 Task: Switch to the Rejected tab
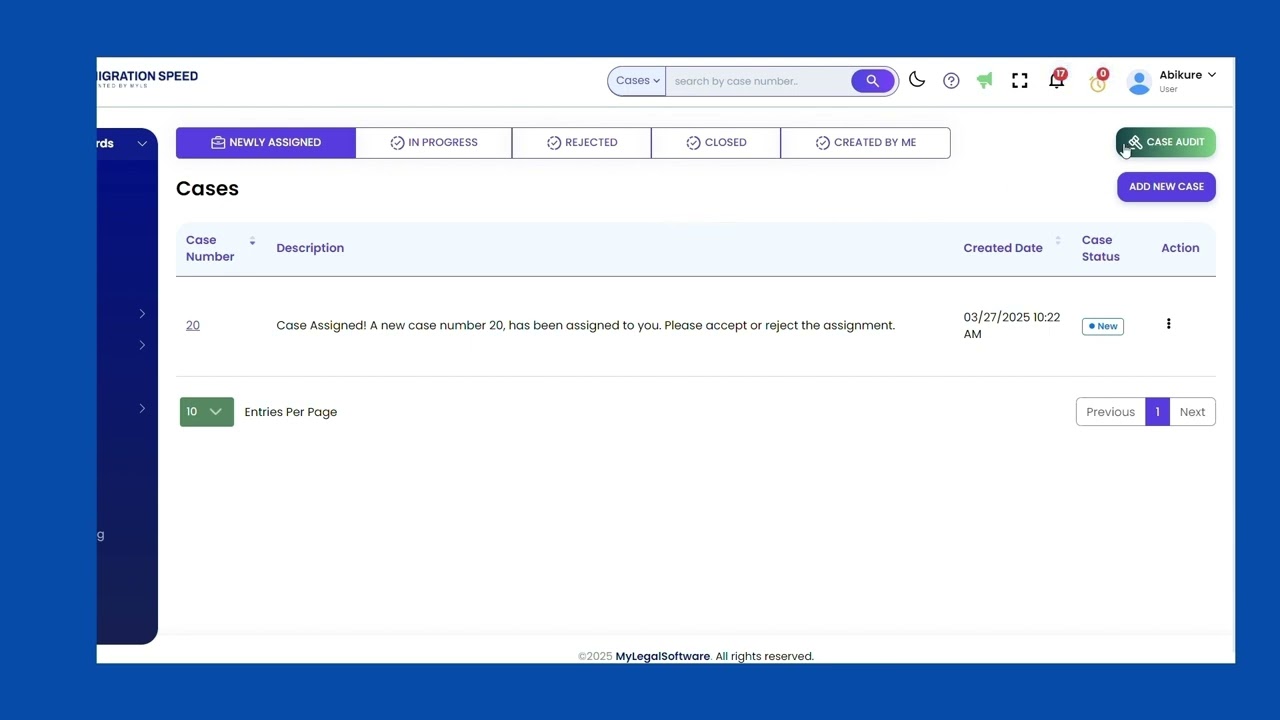click(x=582, y=142)
